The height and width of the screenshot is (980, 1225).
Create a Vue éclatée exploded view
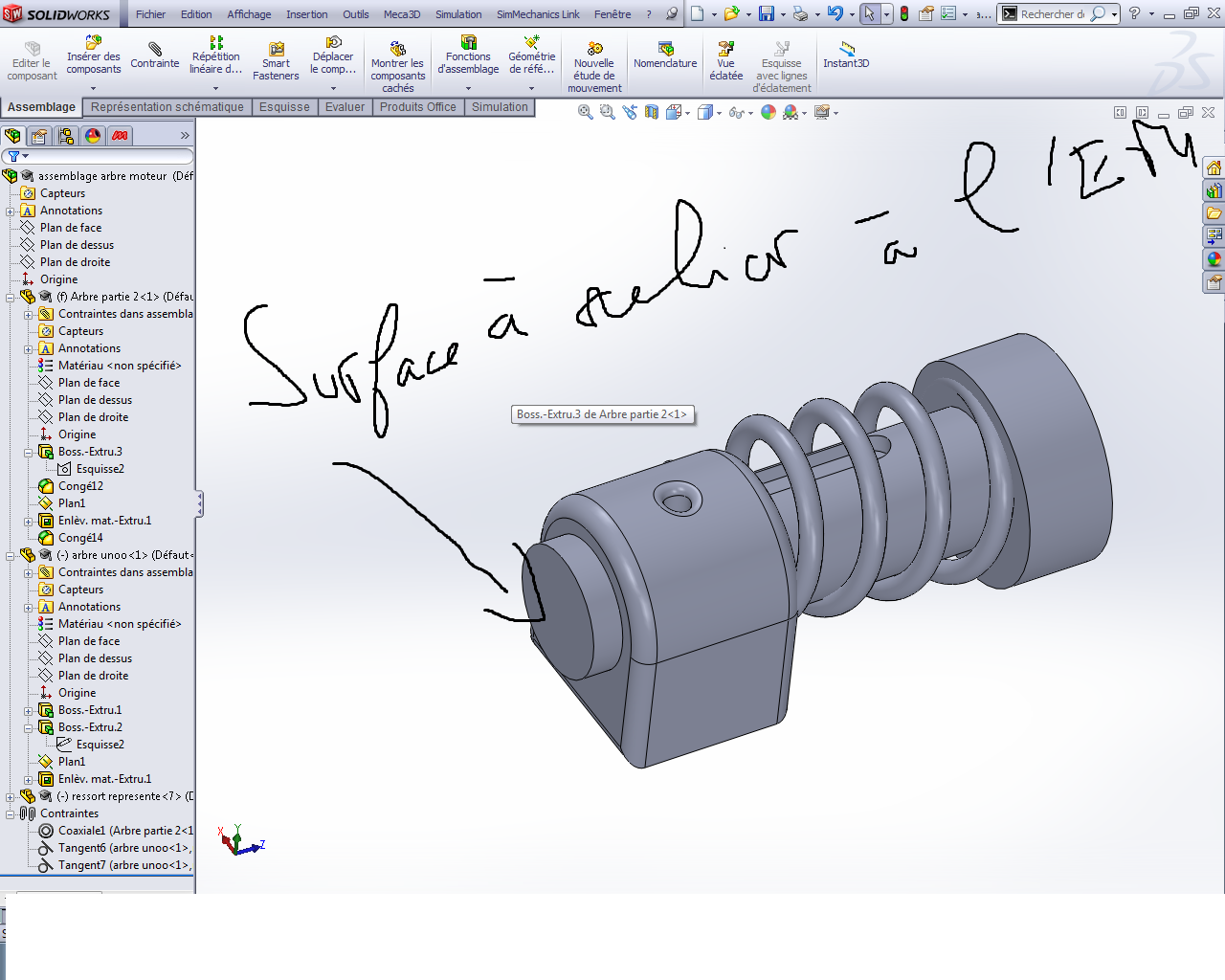pos(726,62)
